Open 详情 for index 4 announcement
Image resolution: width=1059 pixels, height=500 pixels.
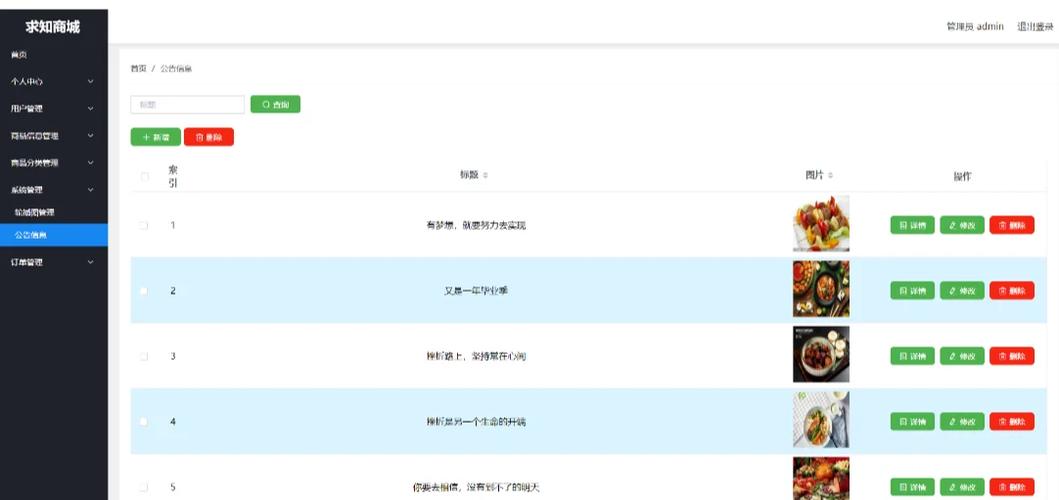click(912, 422)
